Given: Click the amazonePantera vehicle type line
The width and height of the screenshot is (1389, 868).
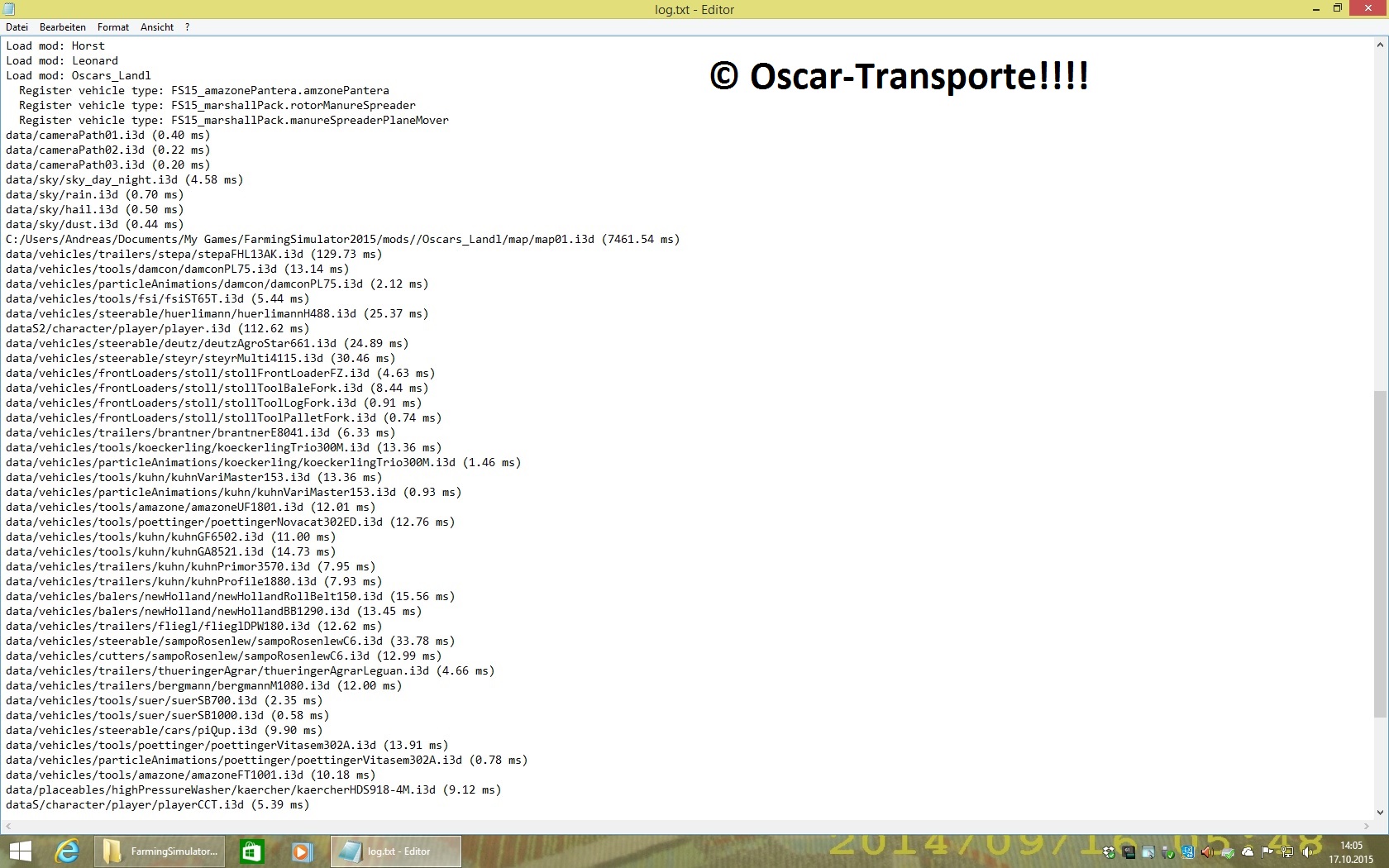Looking at the screenshot, I should tap(204, 91).
